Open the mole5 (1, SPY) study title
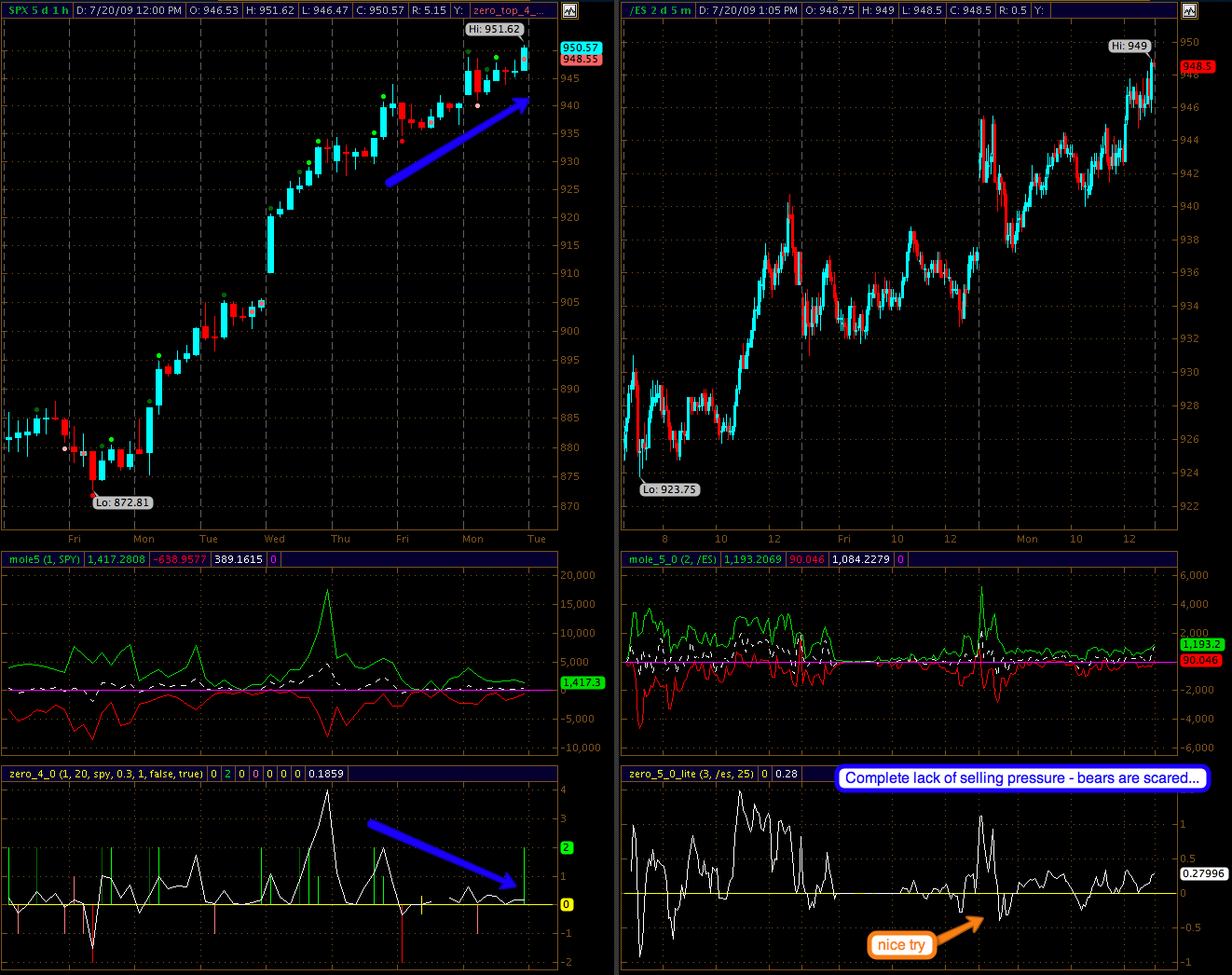Screen dimensions: 1232x975 click(x=44, y=559)
